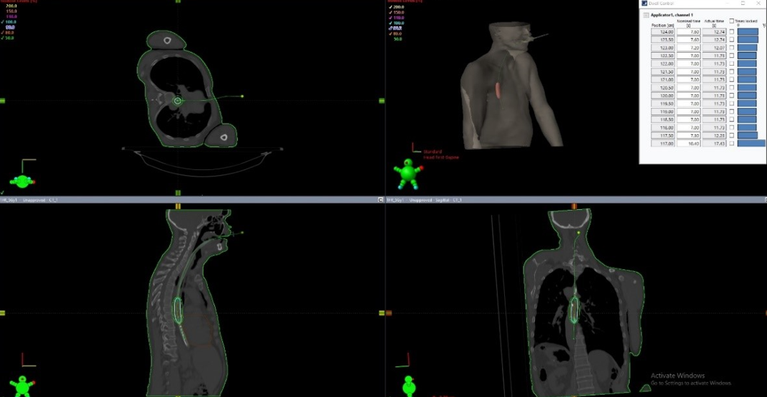The height and width of the screenshot is (397, 767).
Task: Select the Position cell 118.50
Action: [x=663, y=119]
